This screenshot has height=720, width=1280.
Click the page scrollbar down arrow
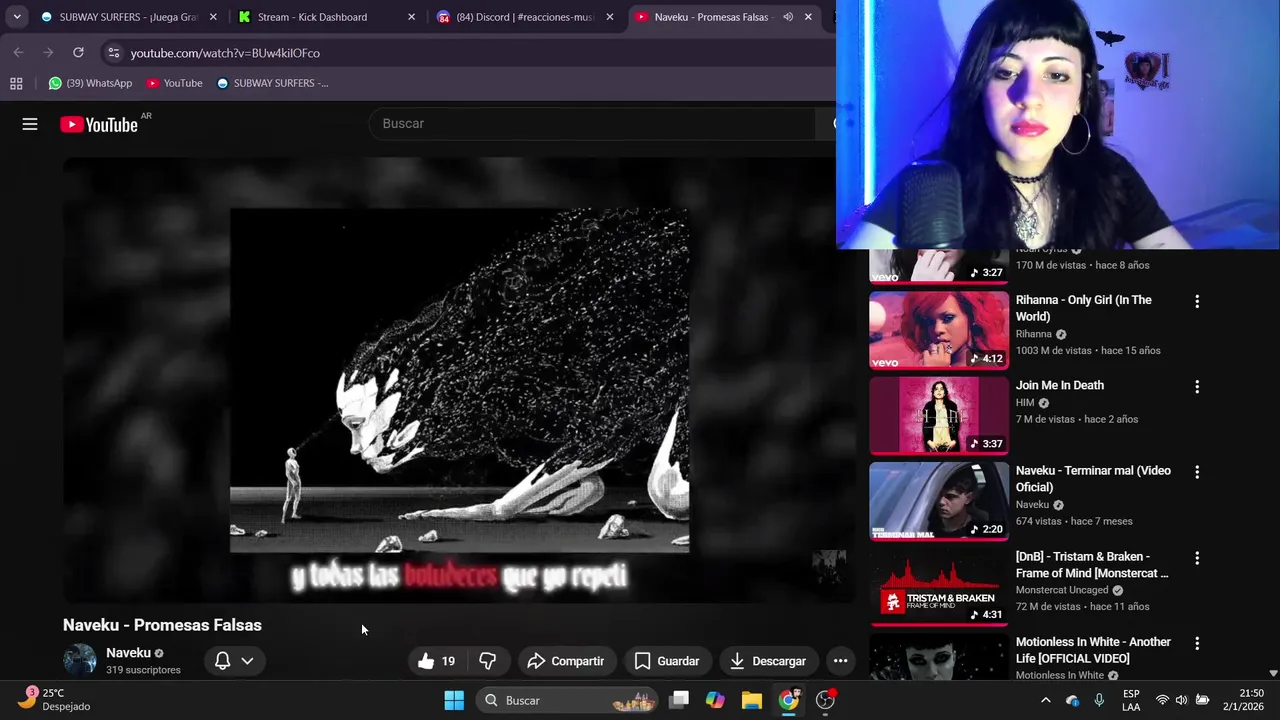coord(1273,674)
